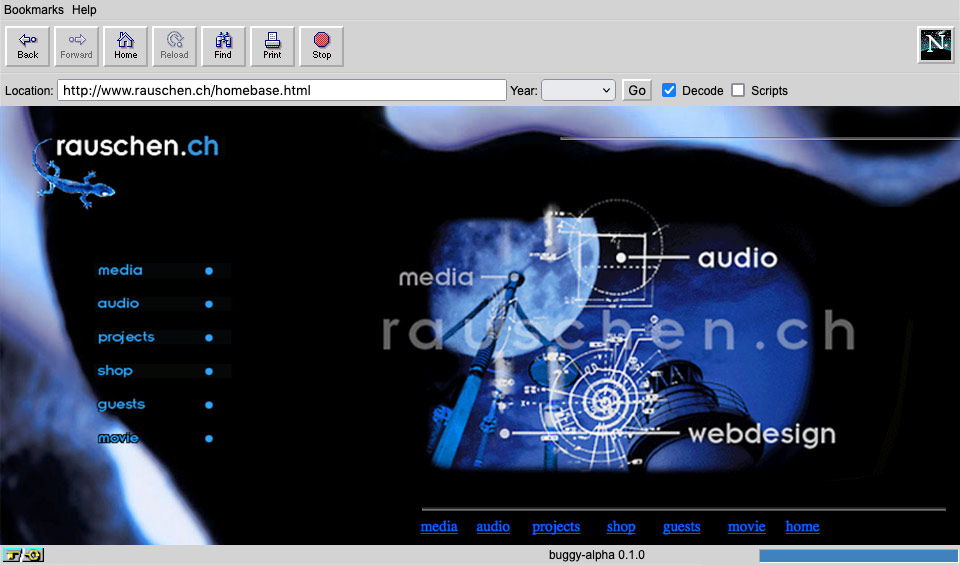Image resolution: width=960 pixels, height=565 pixels.
Task: Open the Bookmarks menu
Action: pos(34,10)
